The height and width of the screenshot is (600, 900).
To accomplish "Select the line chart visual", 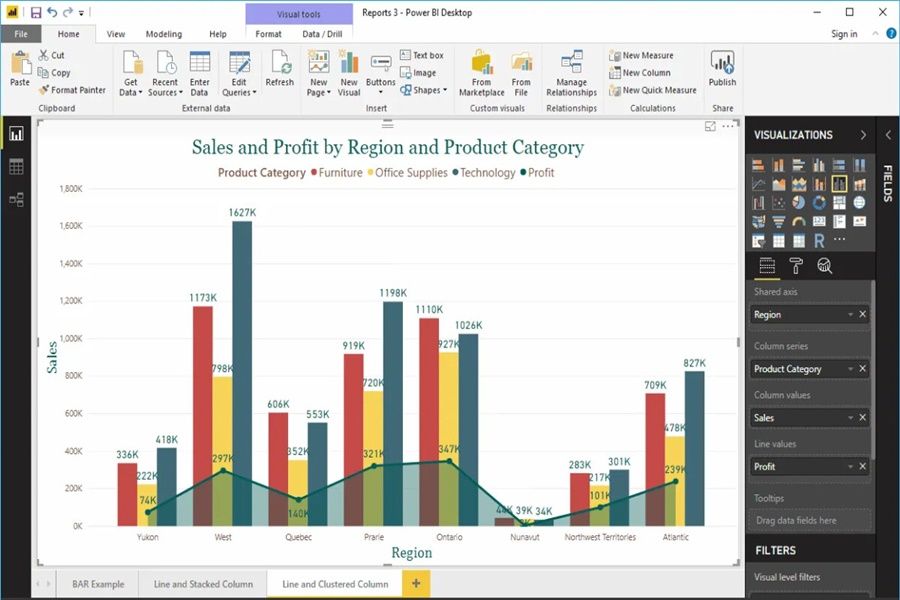I will click(758, 184).
